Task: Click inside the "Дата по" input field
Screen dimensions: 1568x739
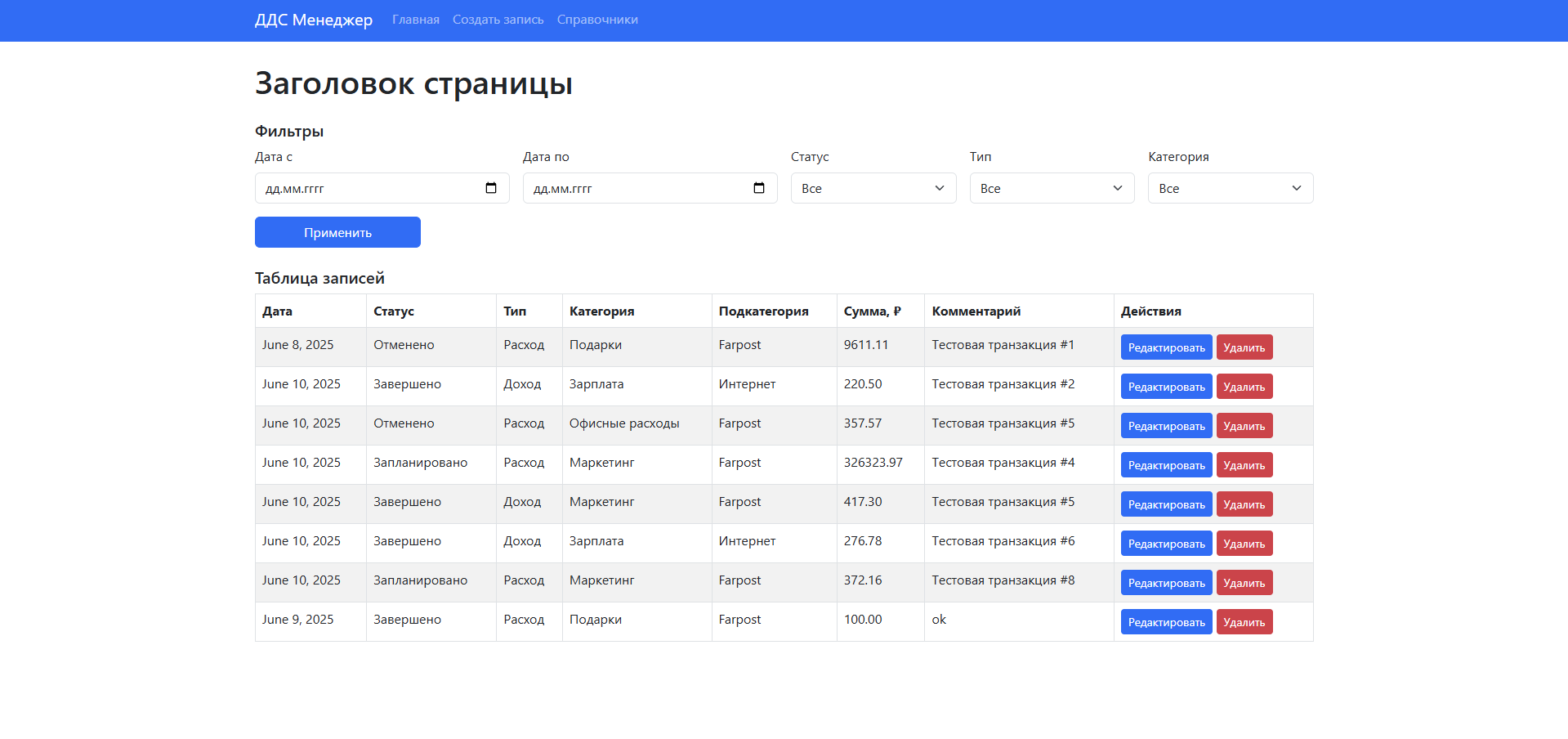Action: pyautogui.click(x=637, y=188)
